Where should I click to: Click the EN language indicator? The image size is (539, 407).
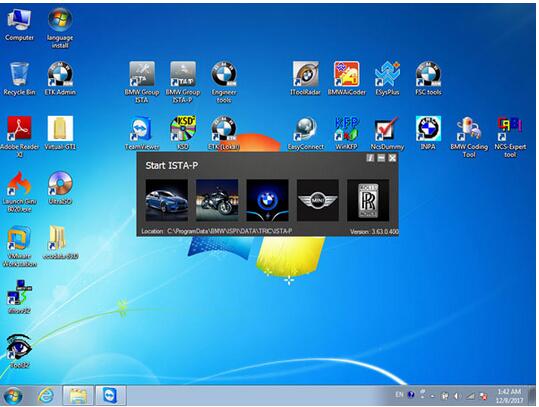pyautogui.click(x=399, y=395)
